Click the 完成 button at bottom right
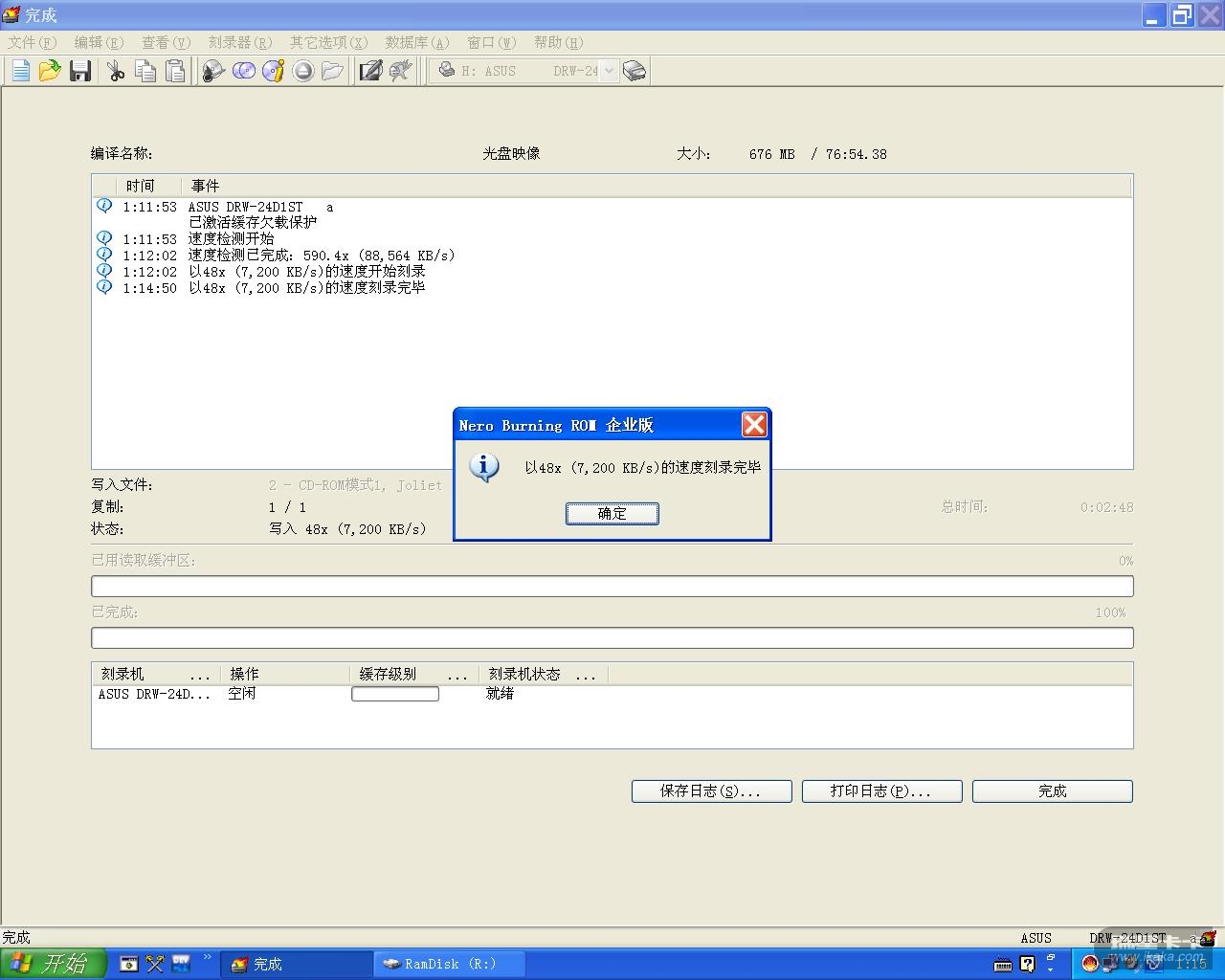 pyautogui.click(x=1053, y=791)
